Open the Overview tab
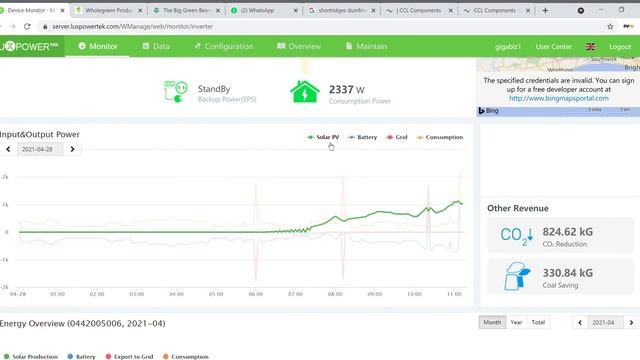 point(299,46)
